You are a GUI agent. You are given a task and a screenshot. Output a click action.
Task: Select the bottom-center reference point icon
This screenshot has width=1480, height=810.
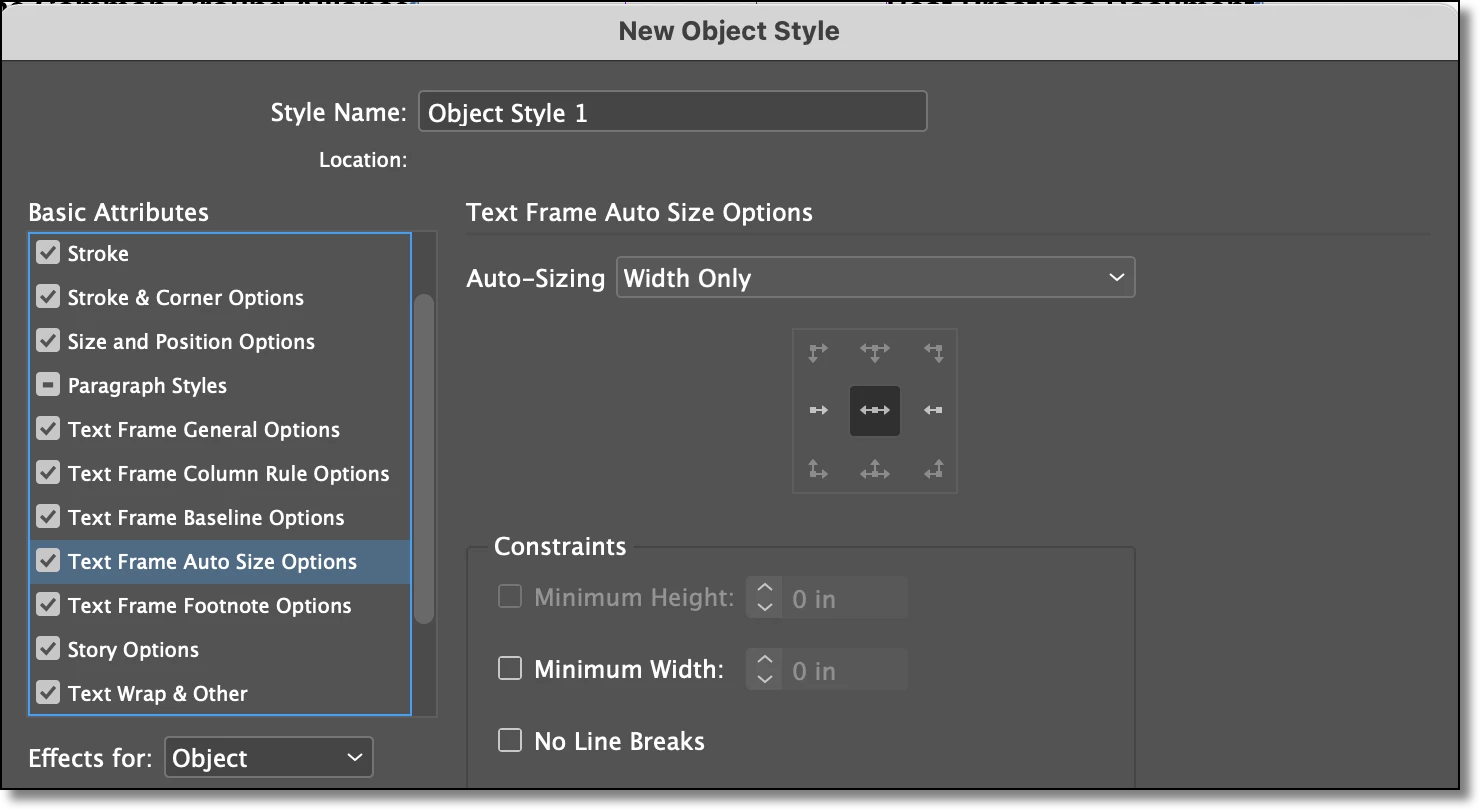point(875,468)
